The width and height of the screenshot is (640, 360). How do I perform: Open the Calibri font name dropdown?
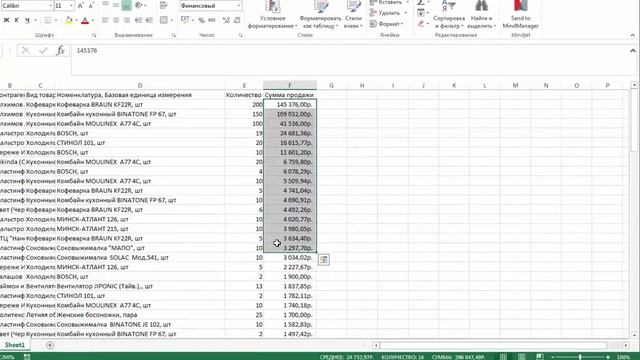(51, 6)
